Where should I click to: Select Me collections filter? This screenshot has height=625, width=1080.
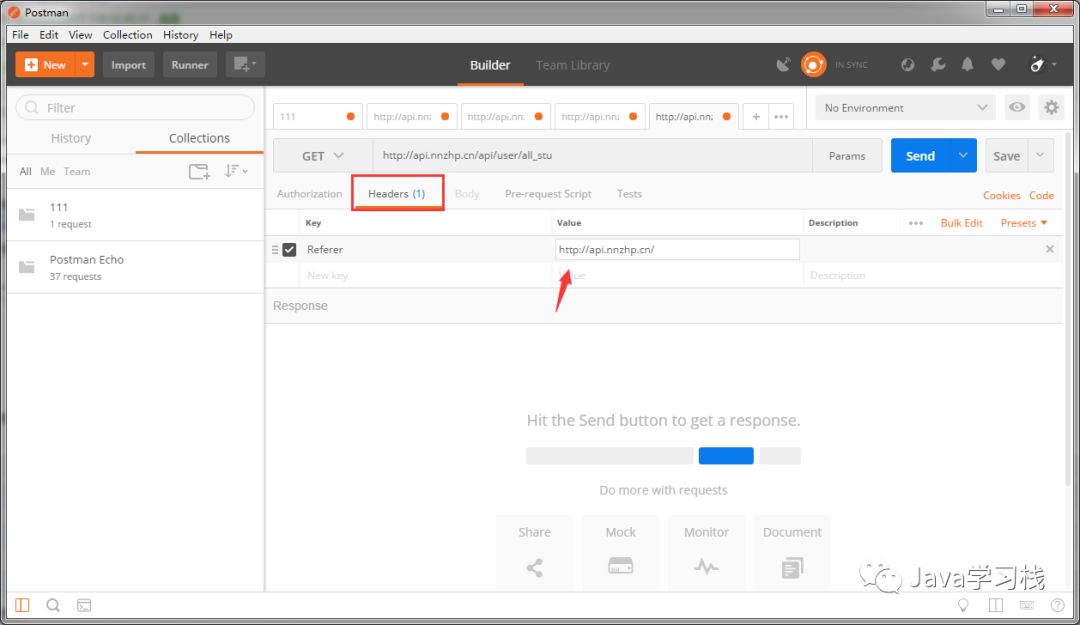click(48, 172)
